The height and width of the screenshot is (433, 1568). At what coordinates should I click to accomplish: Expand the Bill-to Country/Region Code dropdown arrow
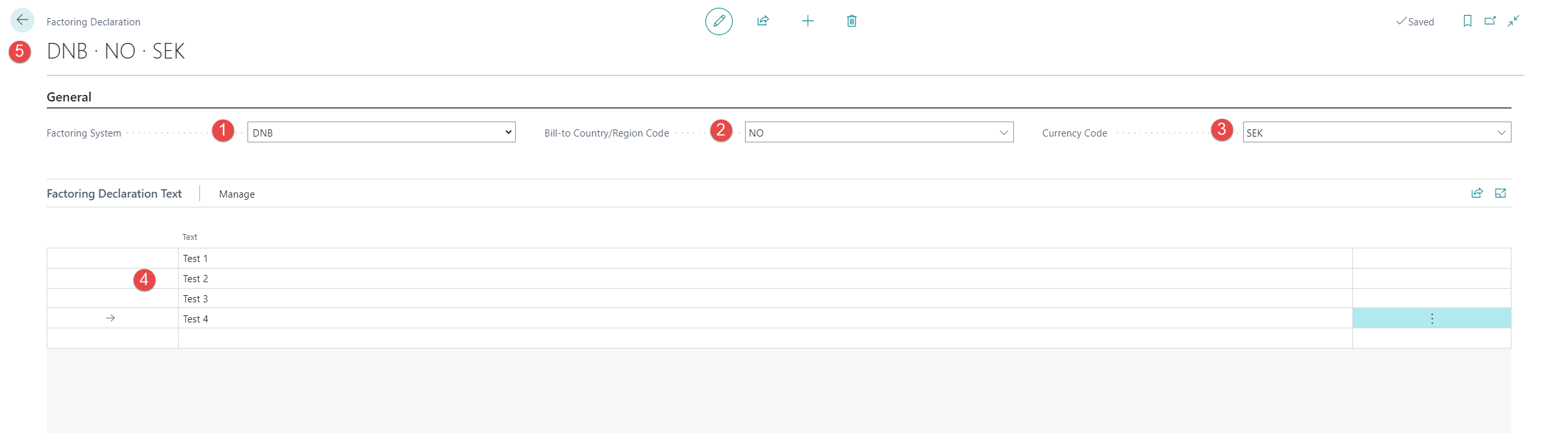1003,133
